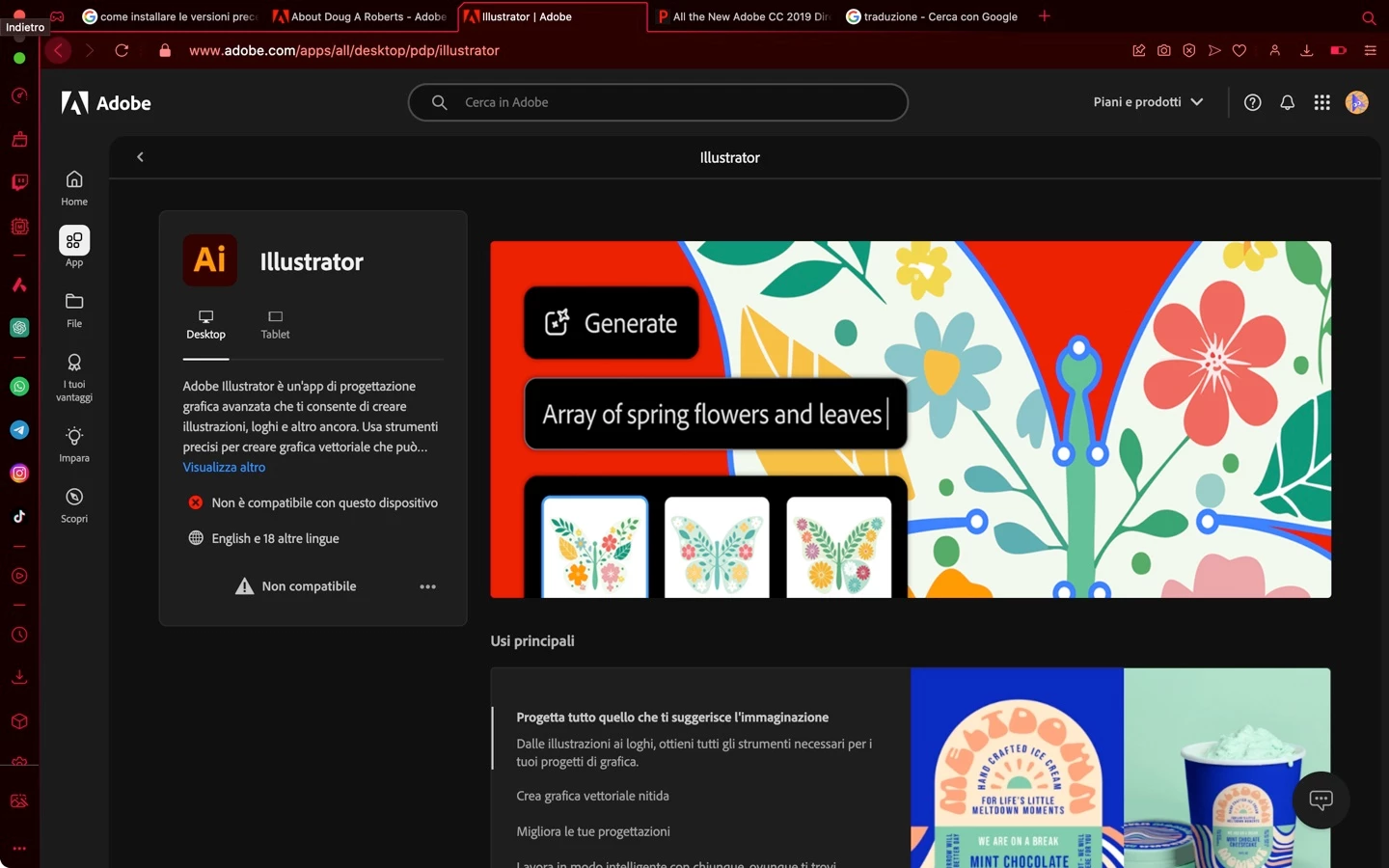Screen dimensions: 1389x868
Task: Open TikTok in browser sidebar
Action: [x=19, y=516]
